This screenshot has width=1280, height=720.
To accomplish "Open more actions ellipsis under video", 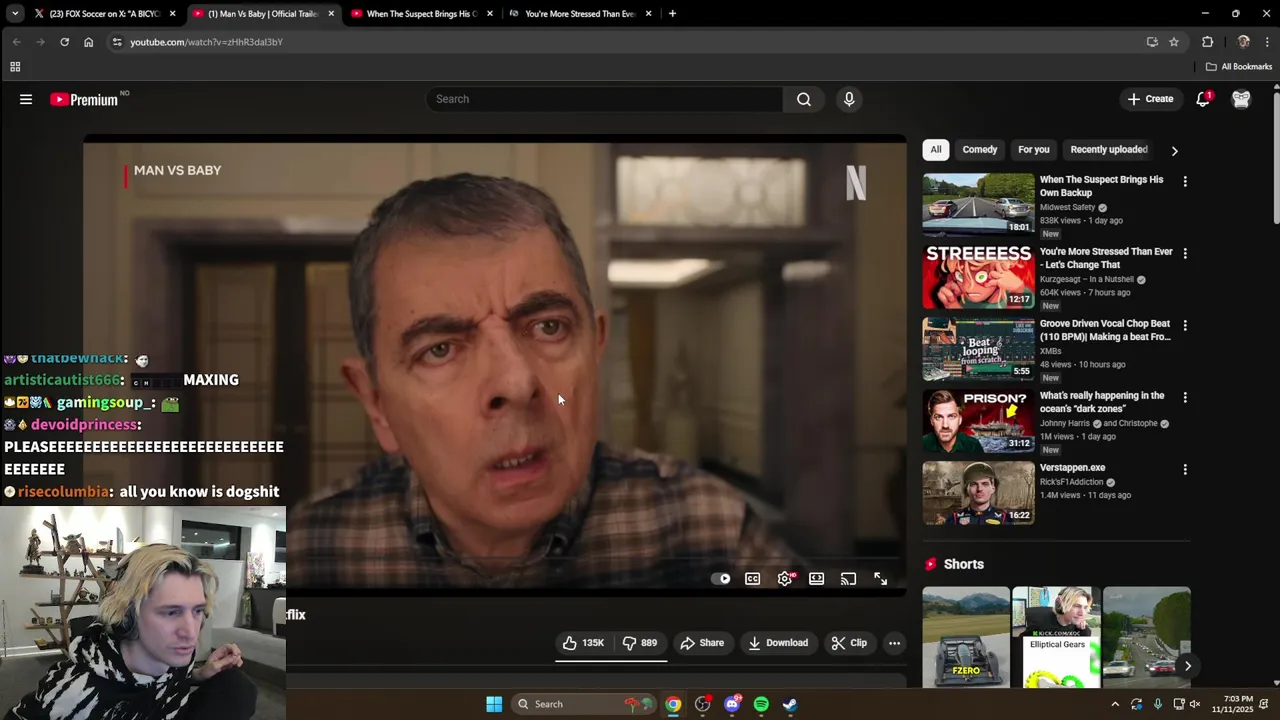I will 895,643.
